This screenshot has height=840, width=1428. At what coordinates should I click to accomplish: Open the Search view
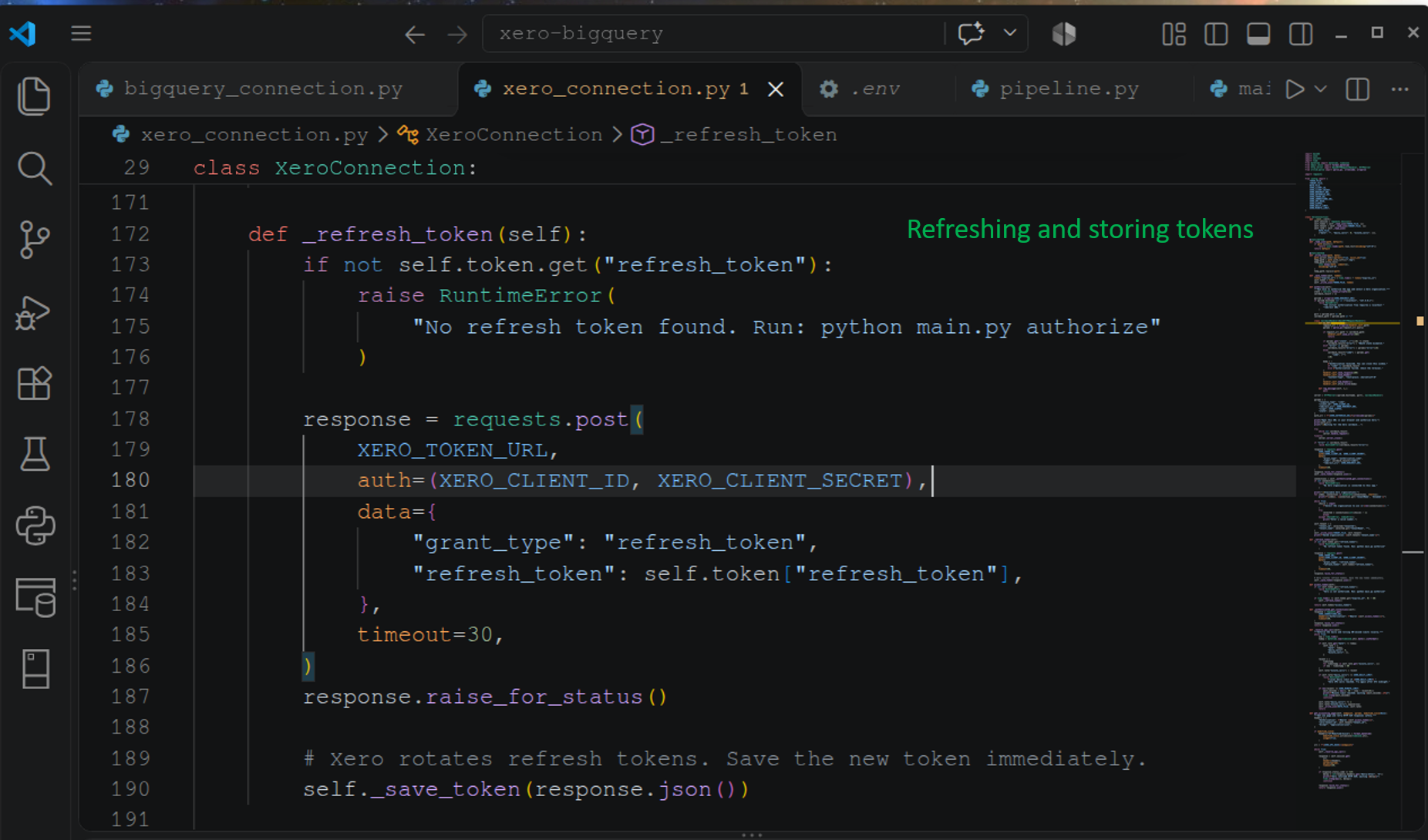click(x=34, y=168)
